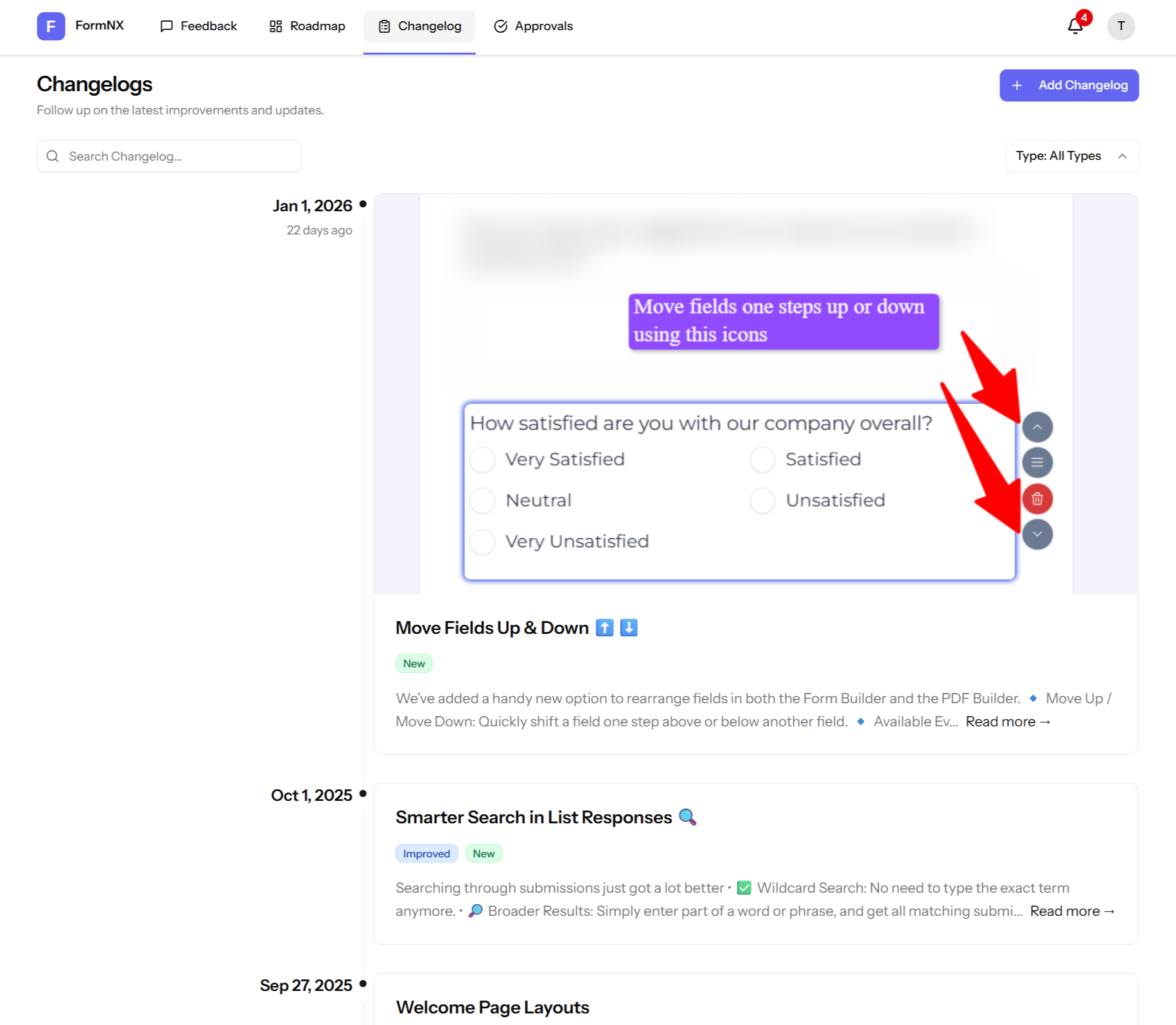Click the red trash delete icon

click(1037, 499)
